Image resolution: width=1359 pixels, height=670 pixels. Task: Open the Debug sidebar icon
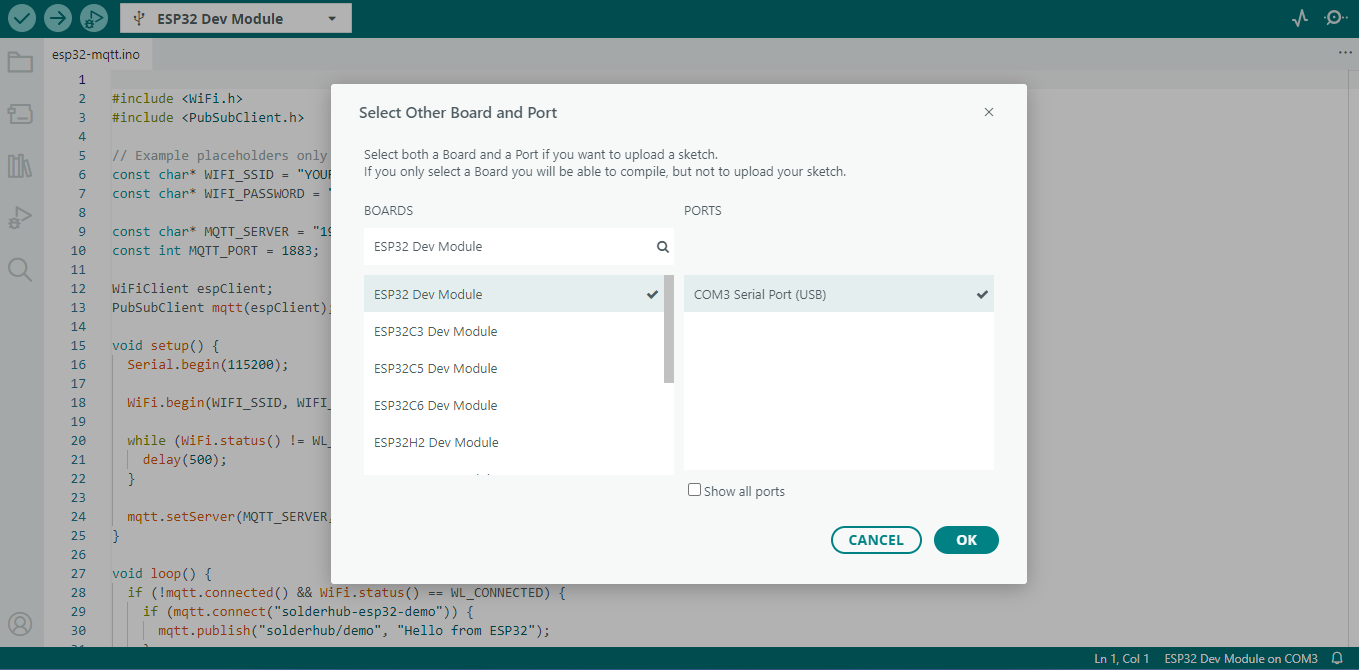click(x=20, y=217)
